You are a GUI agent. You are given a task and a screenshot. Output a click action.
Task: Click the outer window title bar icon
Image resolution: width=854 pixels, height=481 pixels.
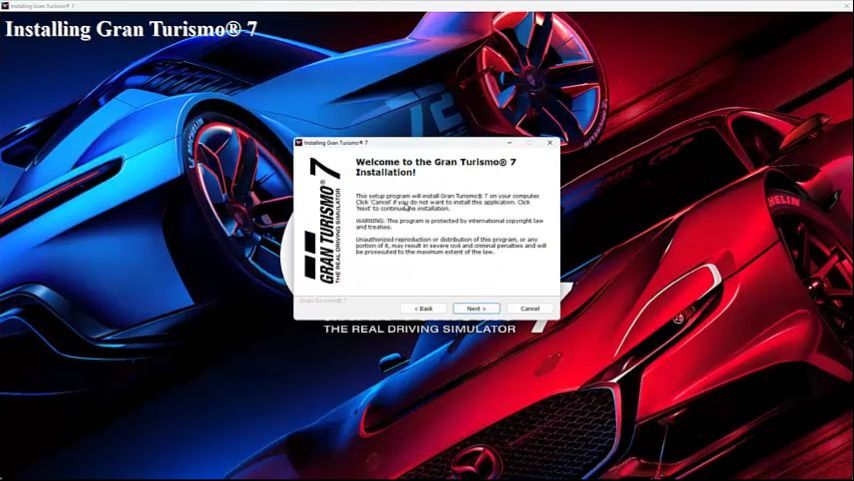(5, 5)
